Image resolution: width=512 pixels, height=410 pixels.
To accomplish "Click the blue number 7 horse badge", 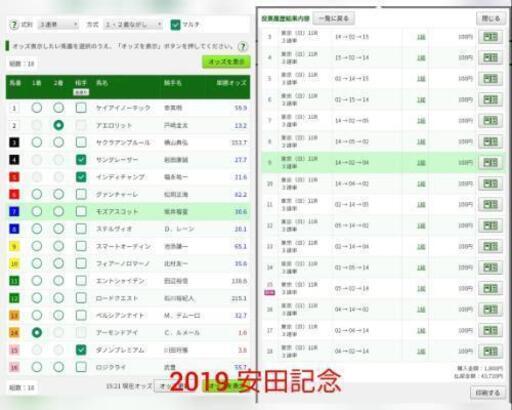I will tap(14, 211).
